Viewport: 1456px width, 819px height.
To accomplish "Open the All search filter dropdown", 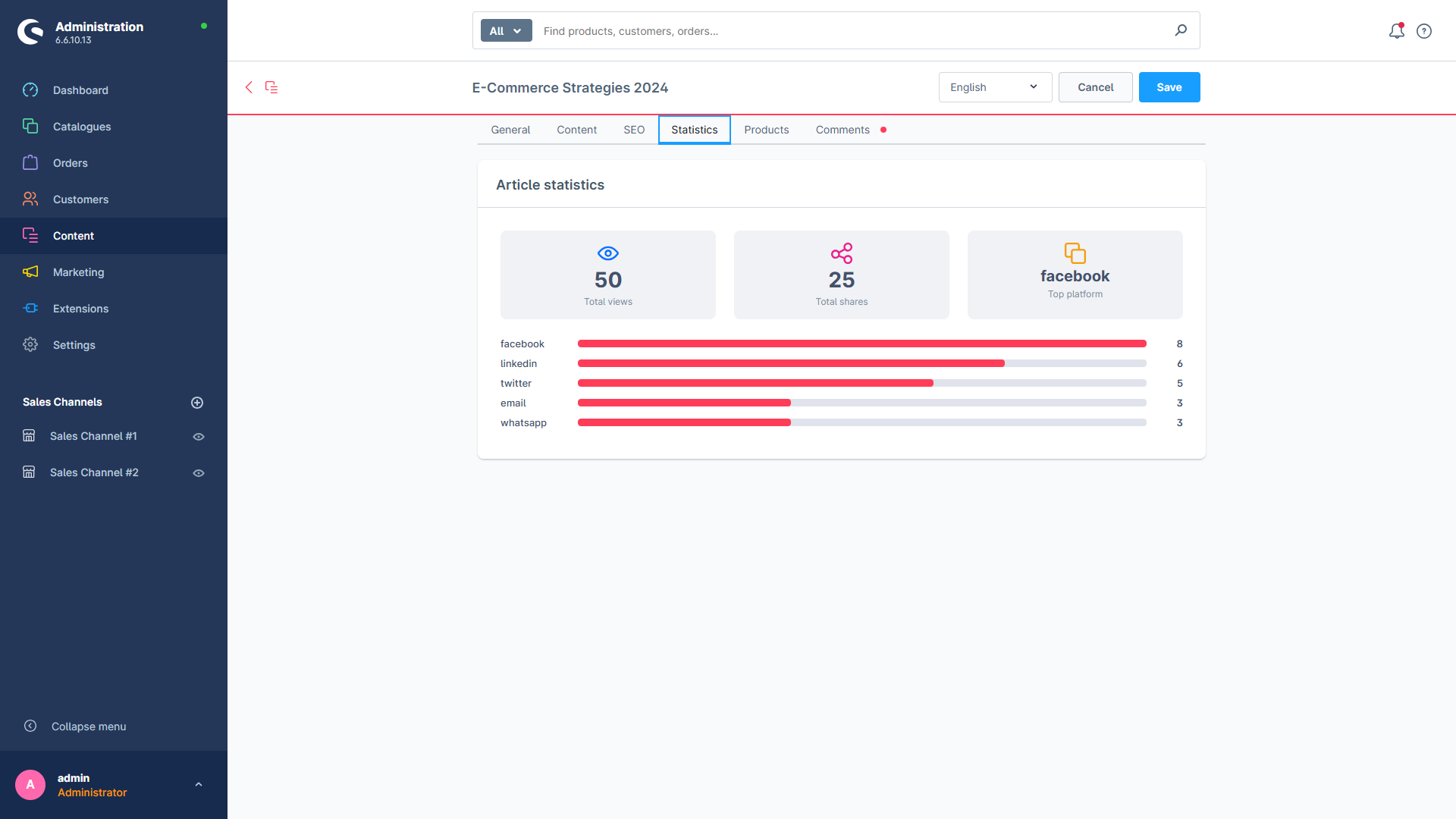I will pos(506,31).
